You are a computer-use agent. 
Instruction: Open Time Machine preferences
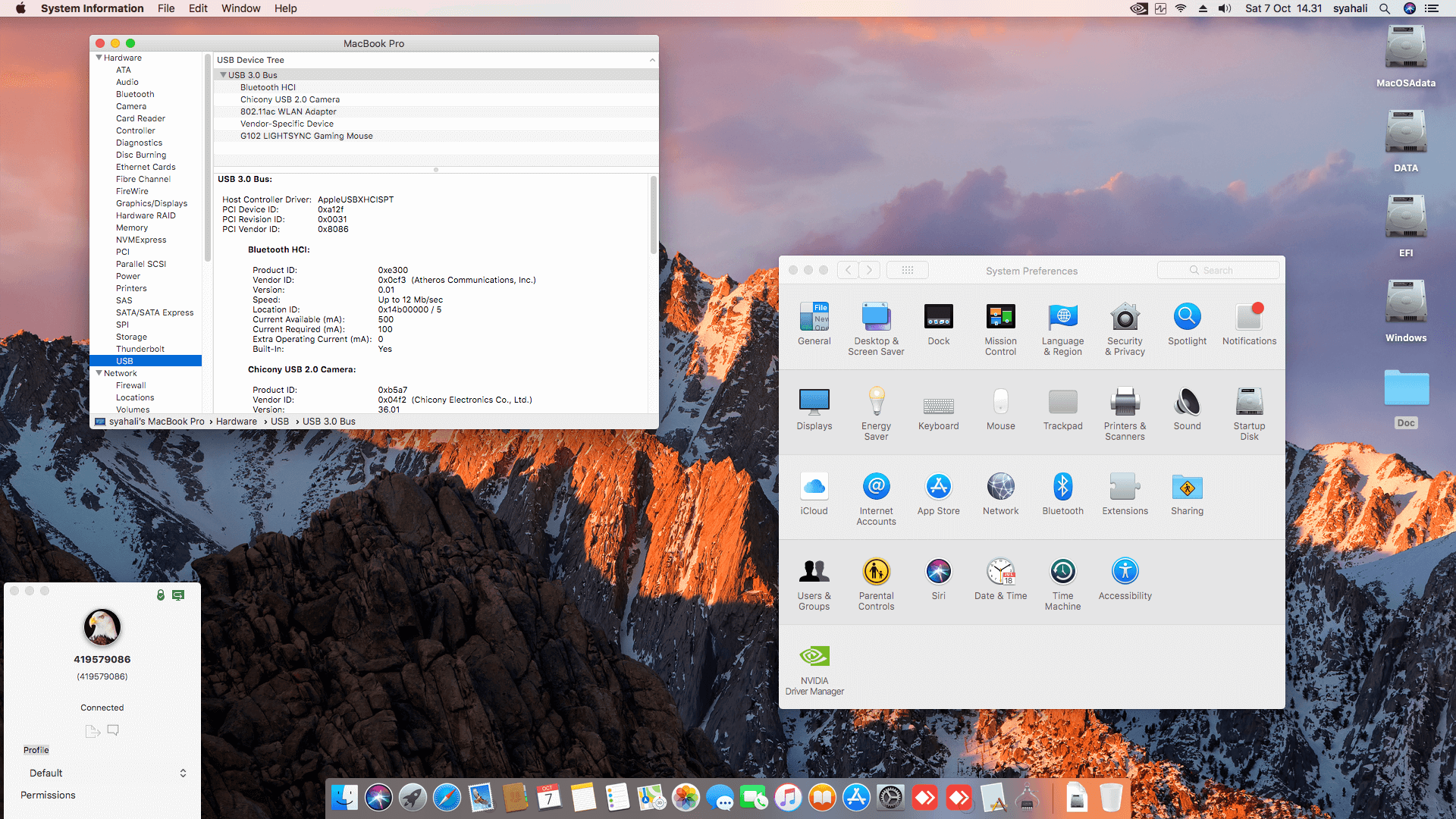point(1062,573)
